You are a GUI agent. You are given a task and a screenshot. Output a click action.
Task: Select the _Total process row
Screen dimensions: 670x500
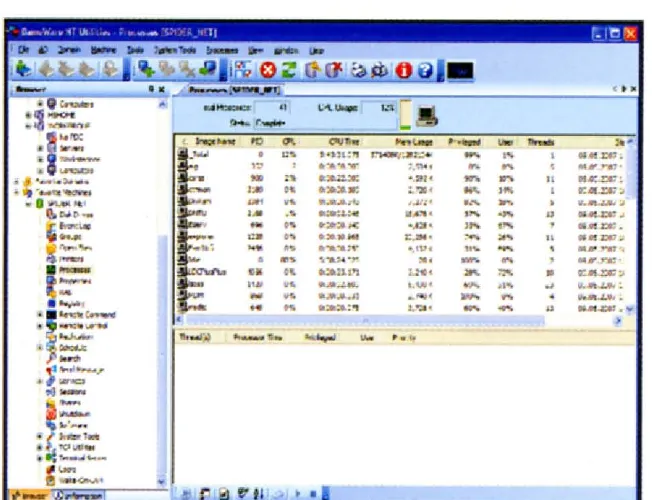pyautogui.click(x=403, y=155)
